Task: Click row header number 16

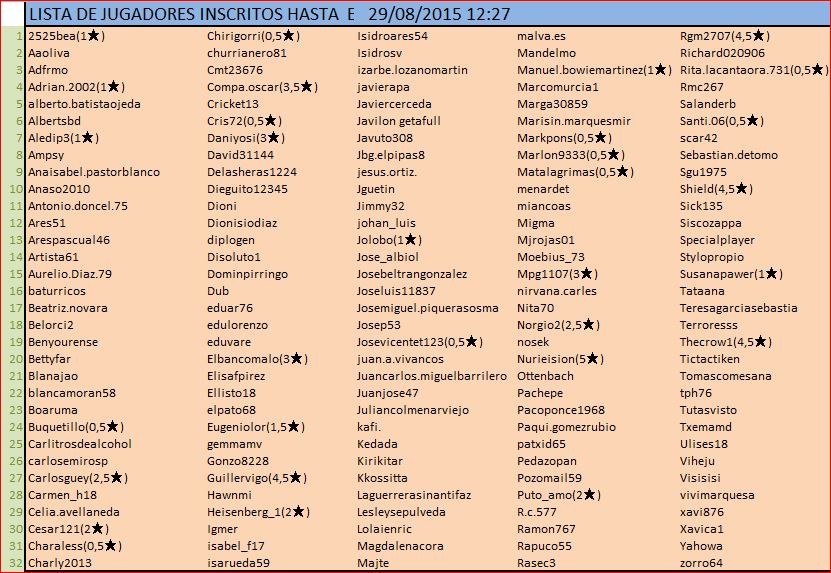Action: click(14, 291)
